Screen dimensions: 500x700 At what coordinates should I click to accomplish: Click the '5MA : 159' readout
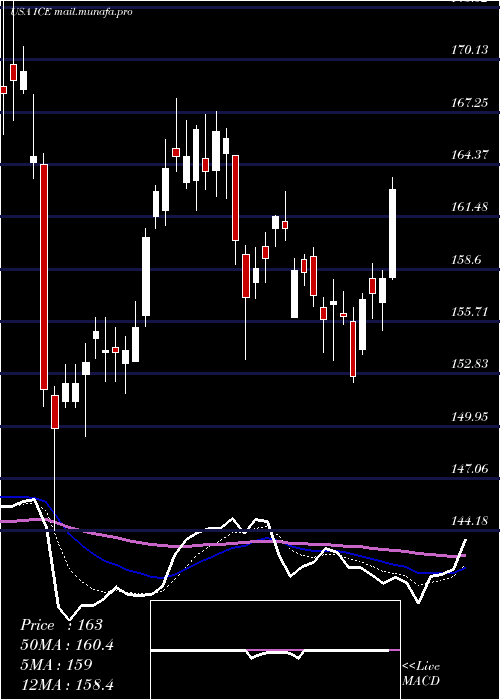tap(56, 664)
